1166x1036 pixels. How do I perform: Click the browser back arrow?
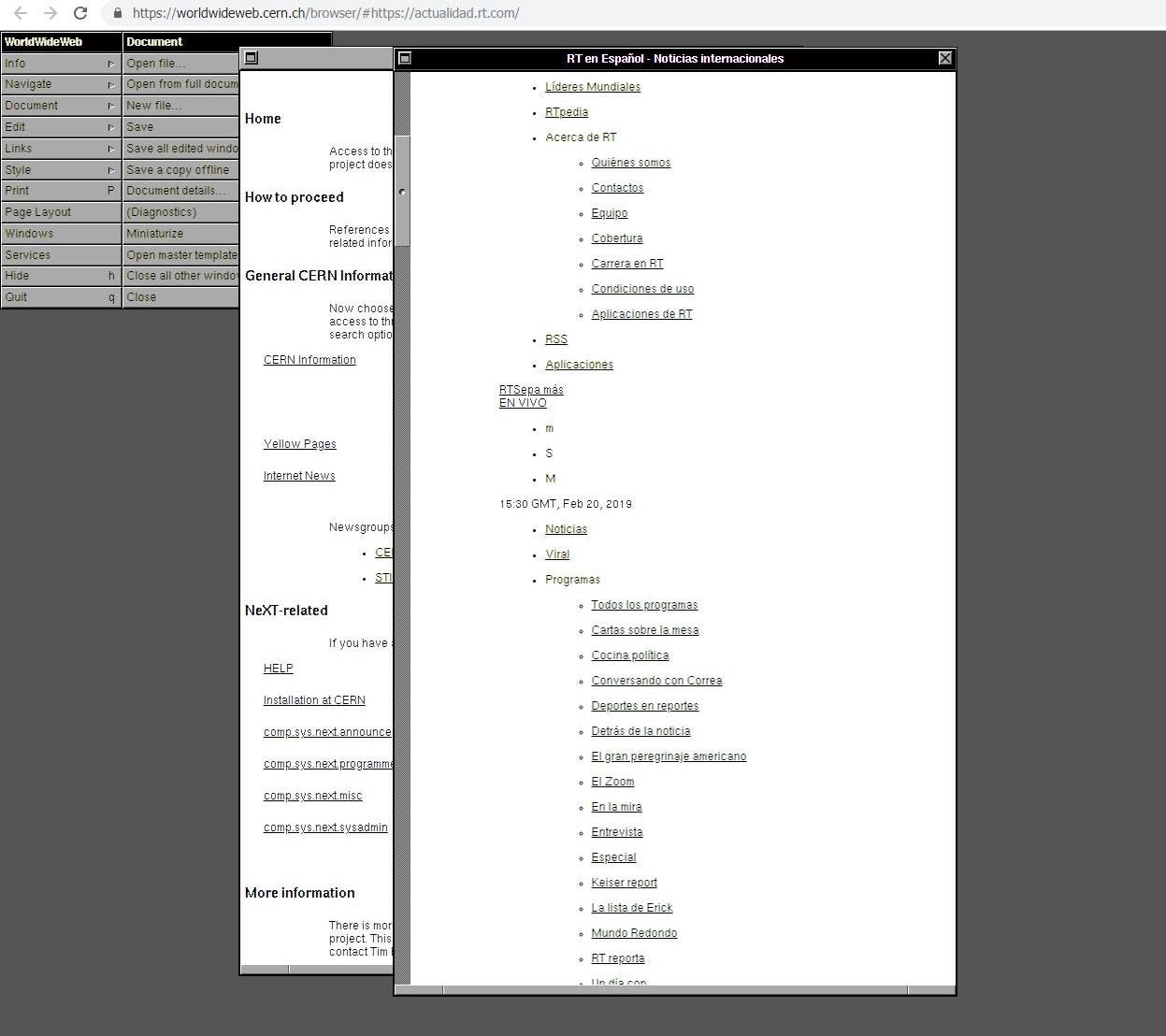21,13
